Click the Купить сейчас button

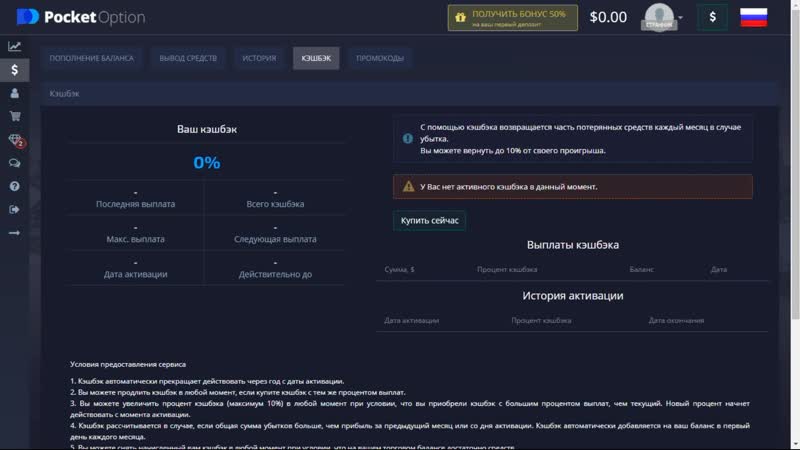coord(429,220)
